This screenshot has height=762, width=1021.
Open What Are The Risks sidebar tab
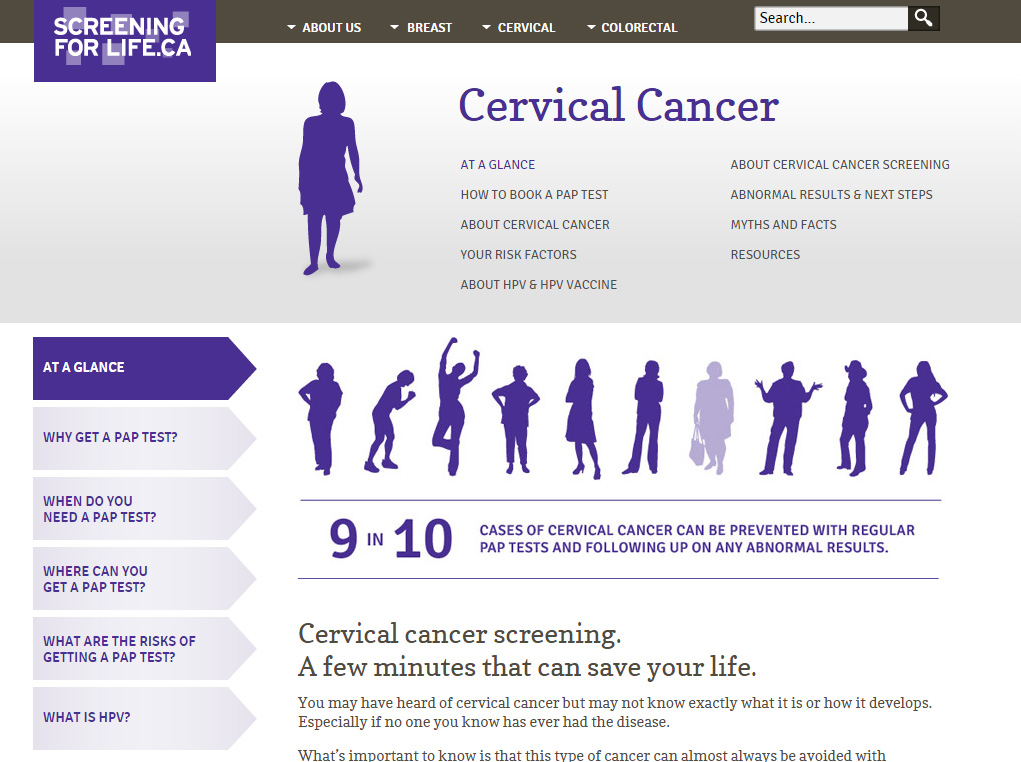[143, 649]
